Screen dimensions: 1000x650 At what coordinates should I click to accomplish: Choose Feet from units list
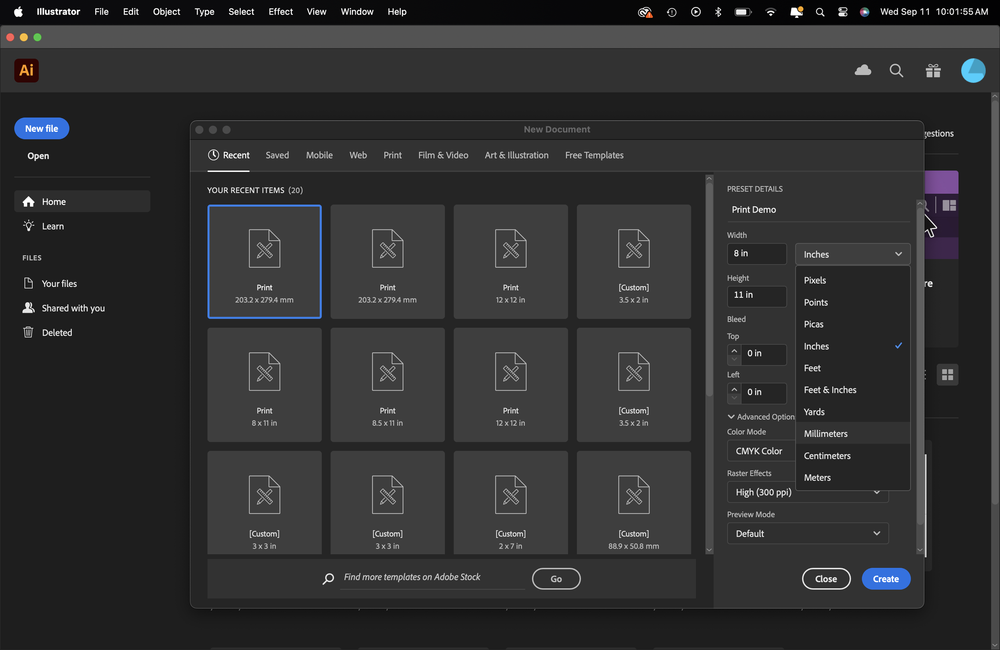[x=853, y=368]
